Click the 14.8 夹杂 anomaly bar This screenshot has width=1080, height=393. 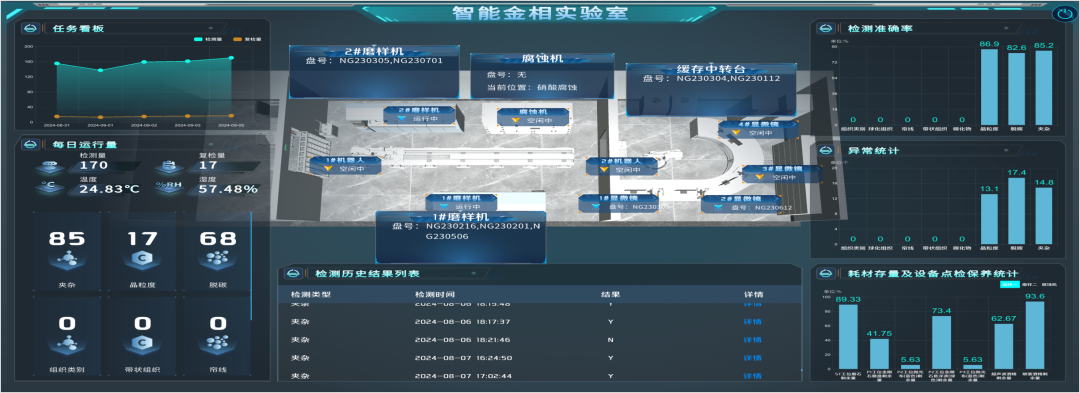click(1043, 216)
